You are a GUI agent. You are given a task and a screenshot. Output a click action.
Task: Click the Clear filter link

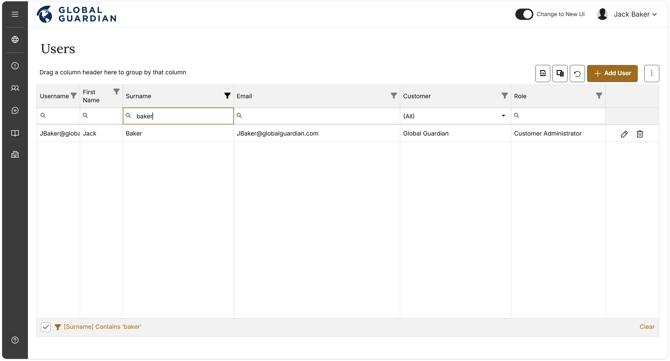click(647, 327)
